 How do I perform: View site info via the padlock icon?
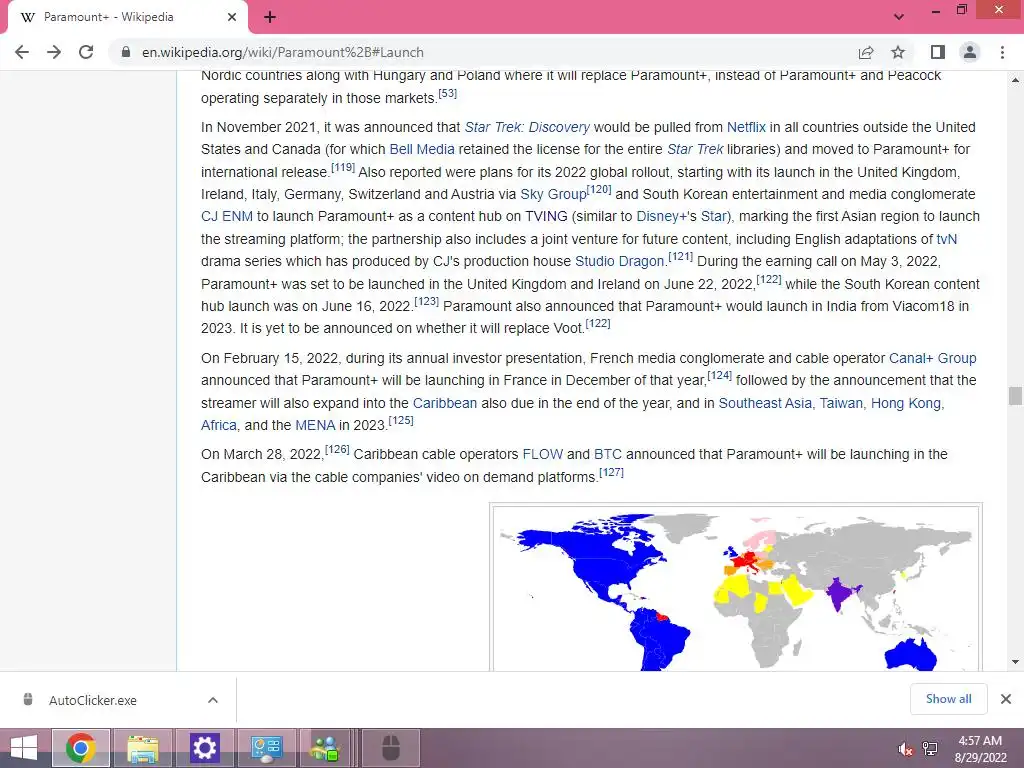coord(126,52)
